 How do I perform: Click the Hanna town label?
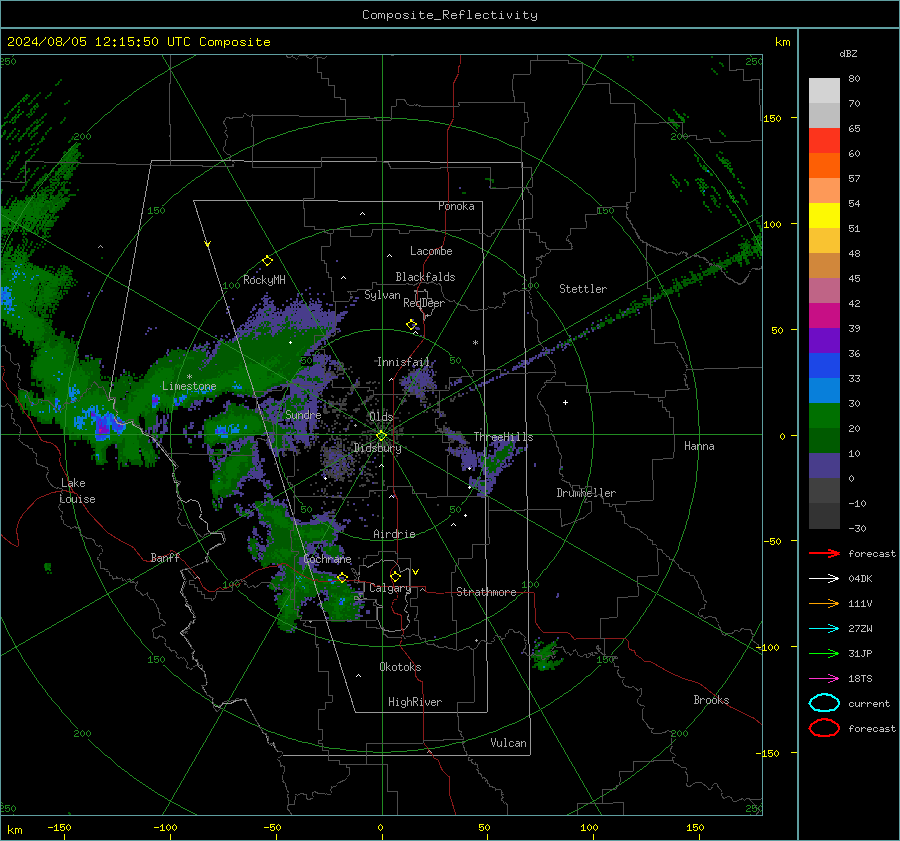[699, 446]
